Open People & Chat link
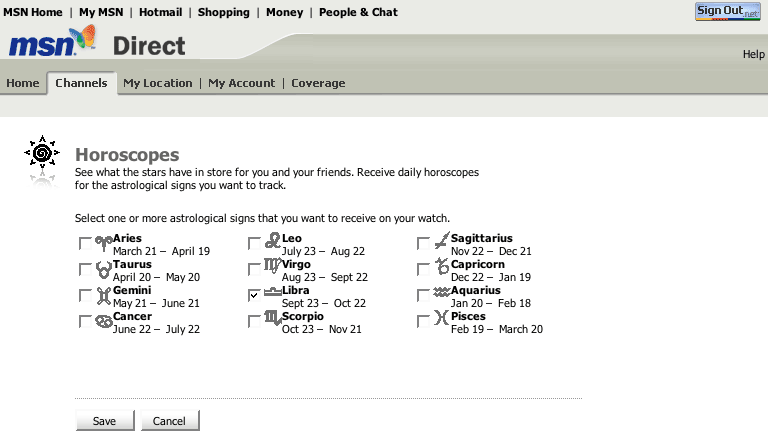The height and width of the screenshot is (436, 768). pos(359,12)
